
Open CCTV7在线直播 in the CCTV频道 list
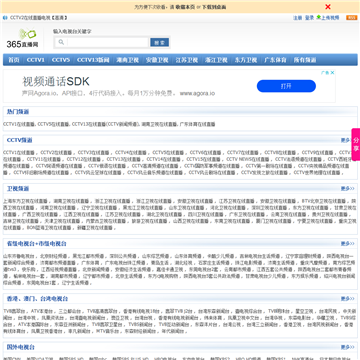pos(243,153)
